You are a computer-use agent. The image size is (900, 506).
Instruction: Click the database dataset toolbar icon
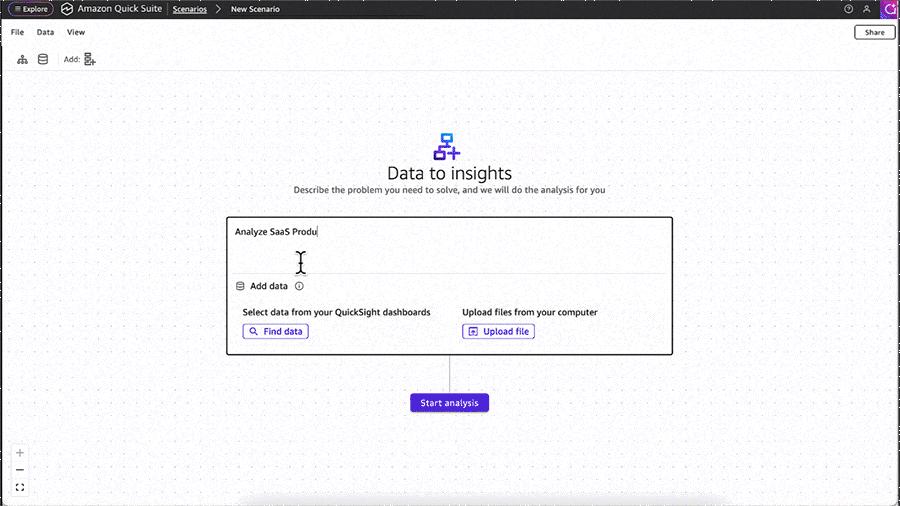click(x=43, y=59)
